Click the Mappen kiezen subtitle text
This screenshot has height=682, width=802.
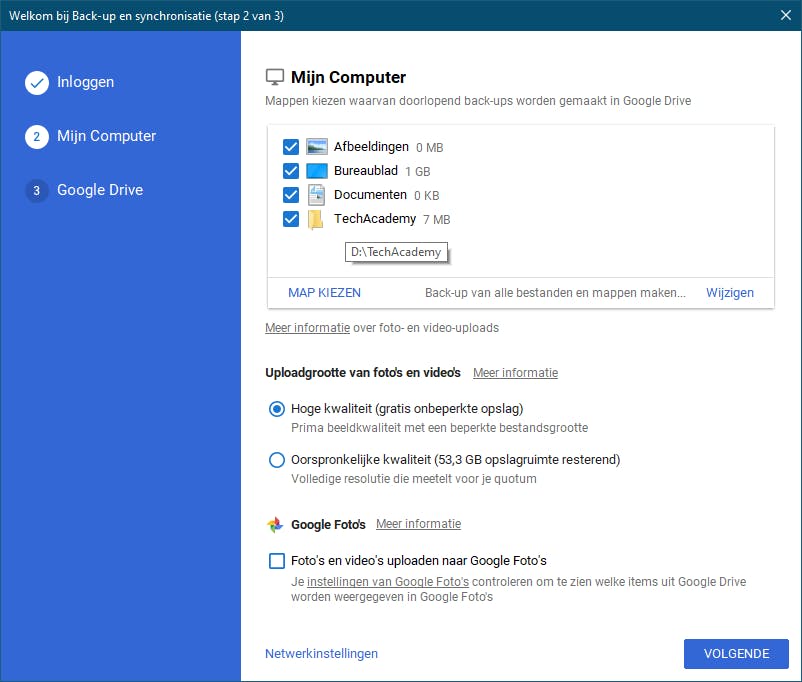pyautogui.click(x=478, y=101)
